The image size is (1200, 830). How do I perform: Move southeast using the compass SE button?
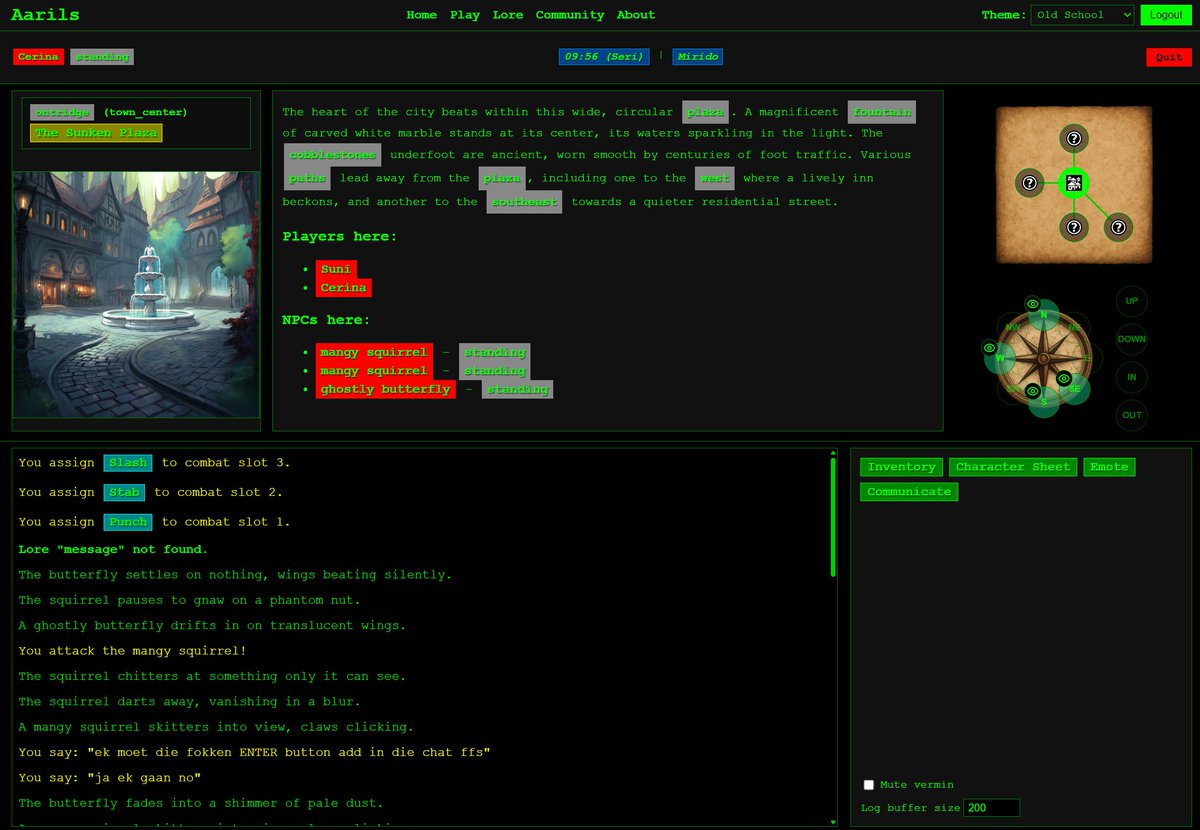(x=1075, y=389)
